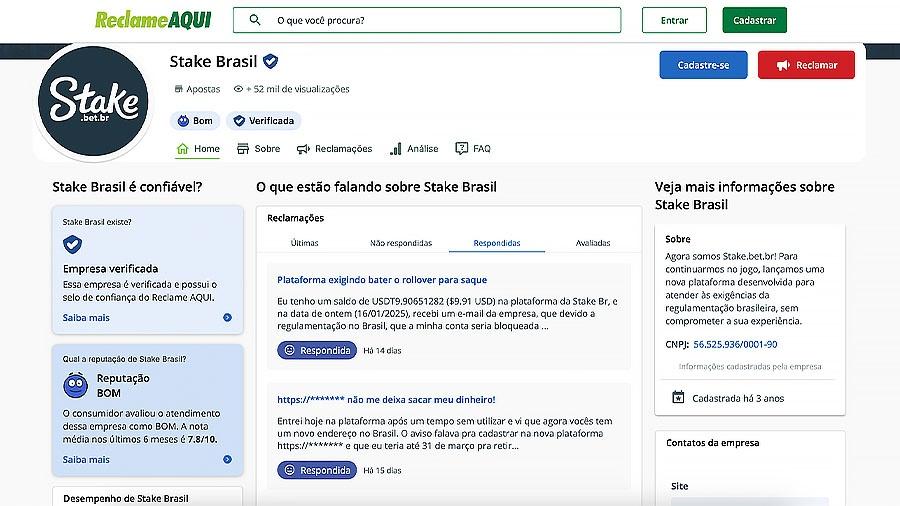Click the blue face icon on Bom badge
The height and width of the screenshot is (506, 900).
coord(183,121)
